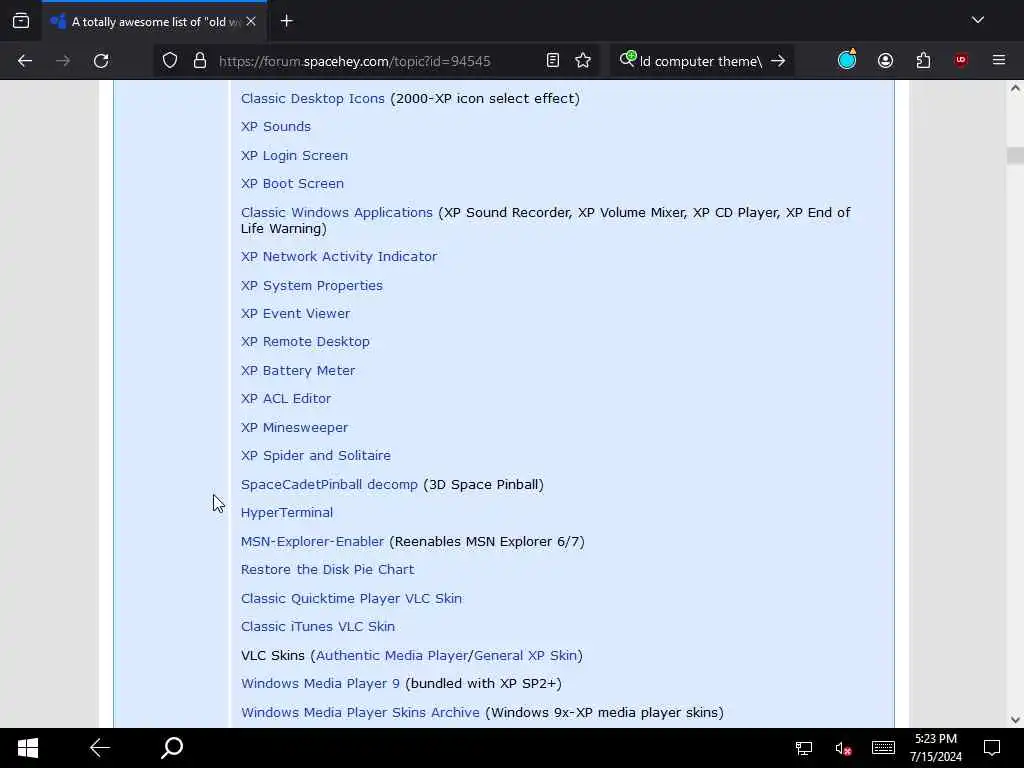Open the Firefox account menu
The image size is (1024, 768).
[885, 61]
